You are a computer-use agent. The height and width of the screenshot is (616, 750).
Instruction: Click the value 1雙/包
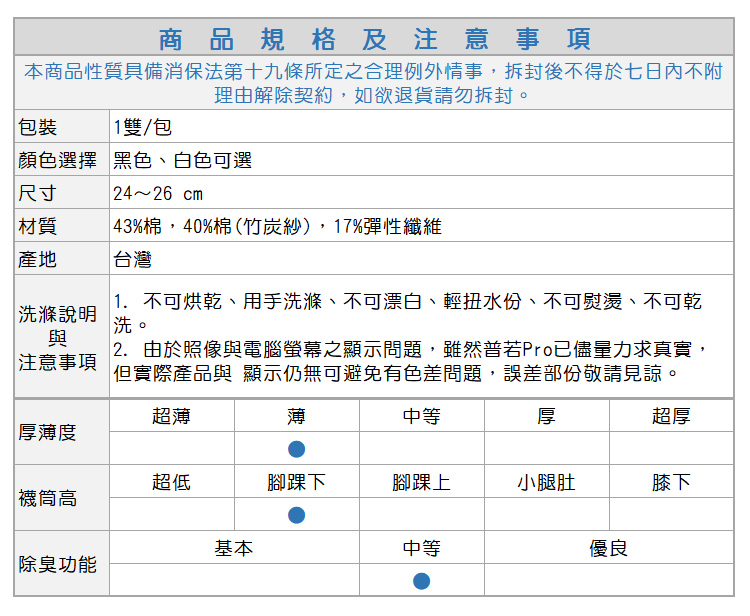(x=143, y=127)
